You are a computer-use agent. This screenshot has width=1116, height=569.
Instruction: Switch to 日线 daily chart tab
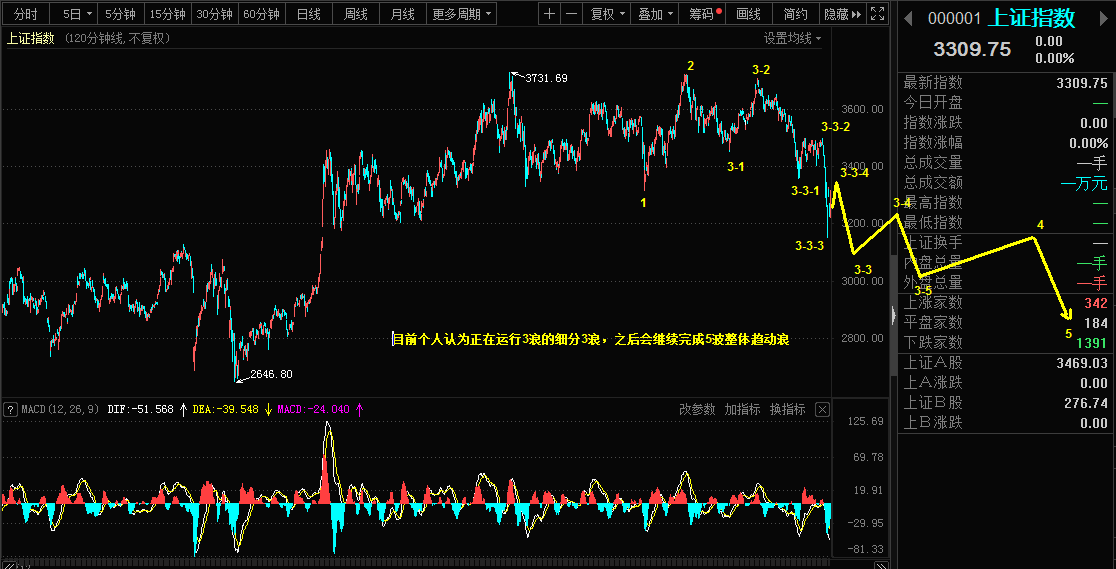coord(308,14)
